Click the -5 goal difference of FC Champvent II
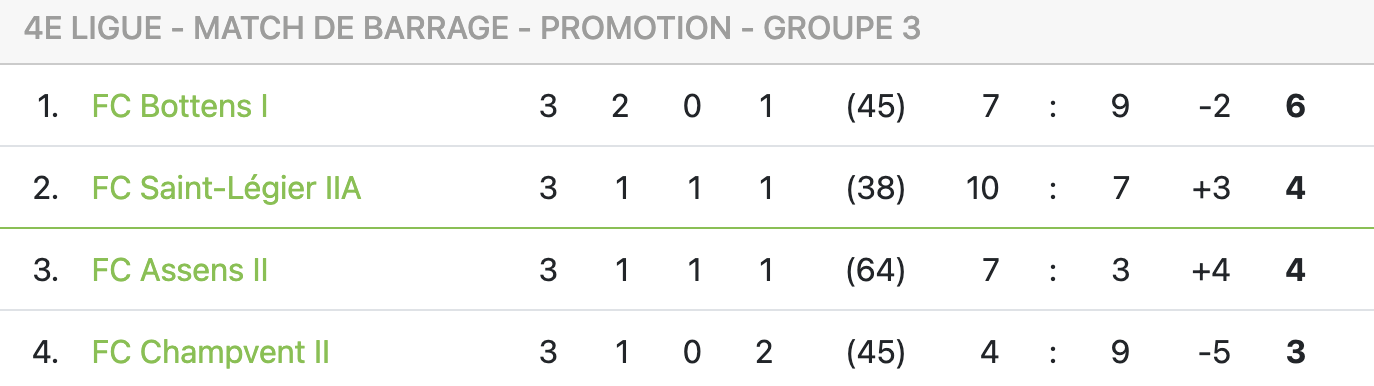This screenshot has height=386, width=1374. point(1213,352)
